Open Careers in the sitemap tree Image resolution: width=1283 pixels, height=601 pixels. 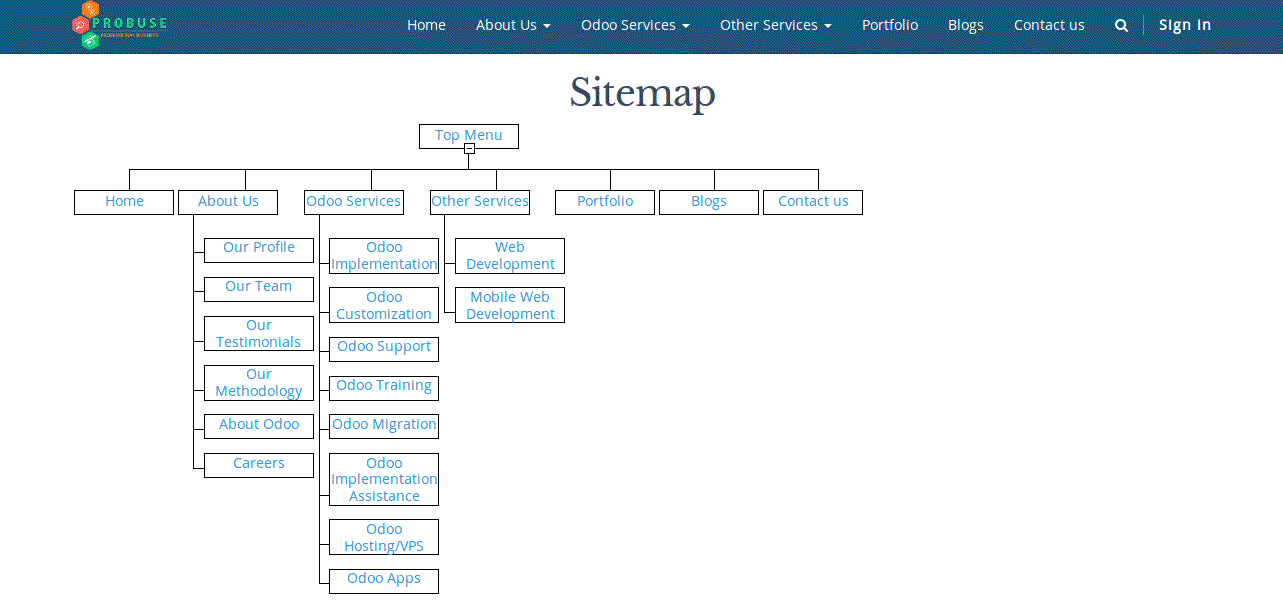259,464
